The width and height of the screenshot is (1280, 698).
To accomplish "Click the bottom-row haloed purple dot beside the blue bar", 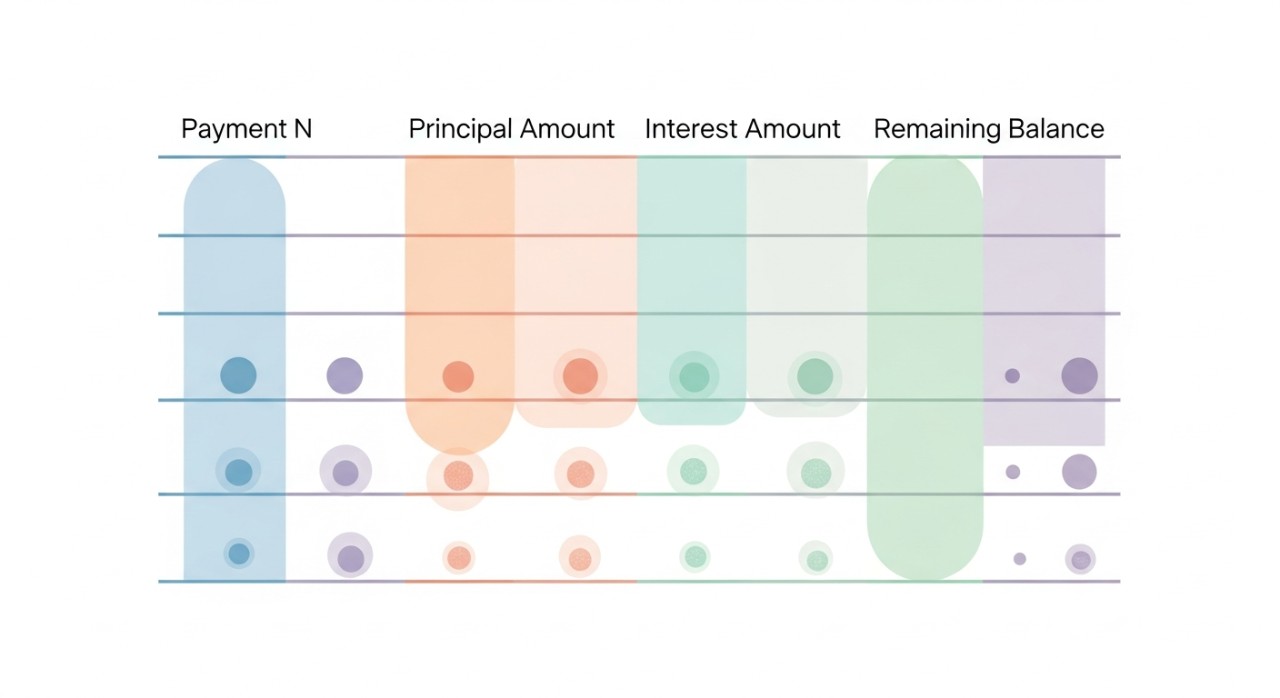I will [x=350, y=558].
